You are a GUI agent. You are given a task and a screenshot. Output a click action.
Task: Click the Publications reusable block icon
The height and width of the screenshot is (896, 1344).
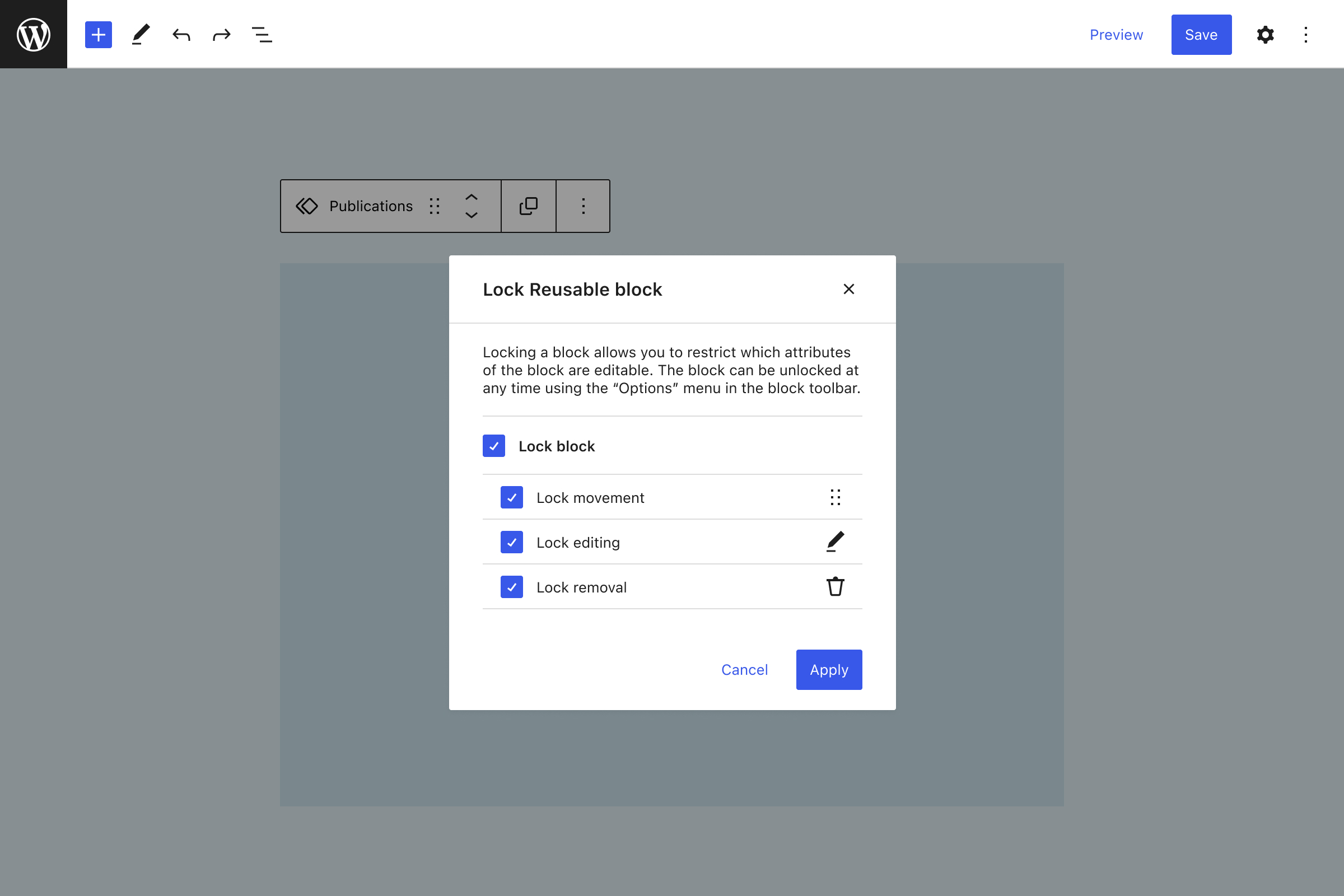307,206
